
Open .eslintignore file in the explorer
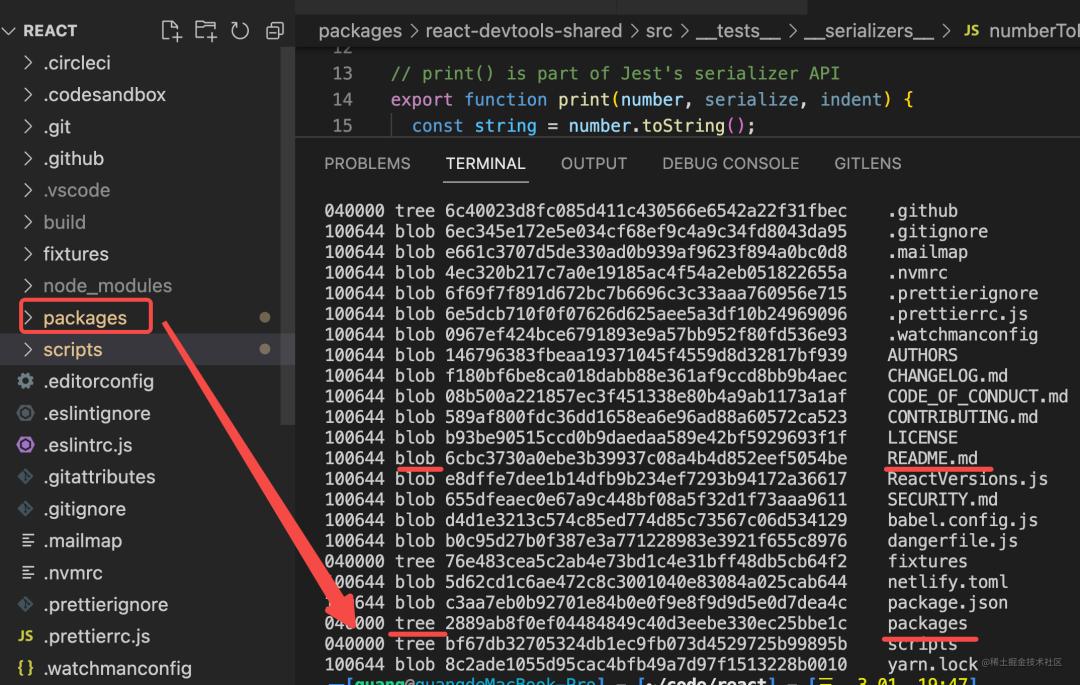point(97,413)
